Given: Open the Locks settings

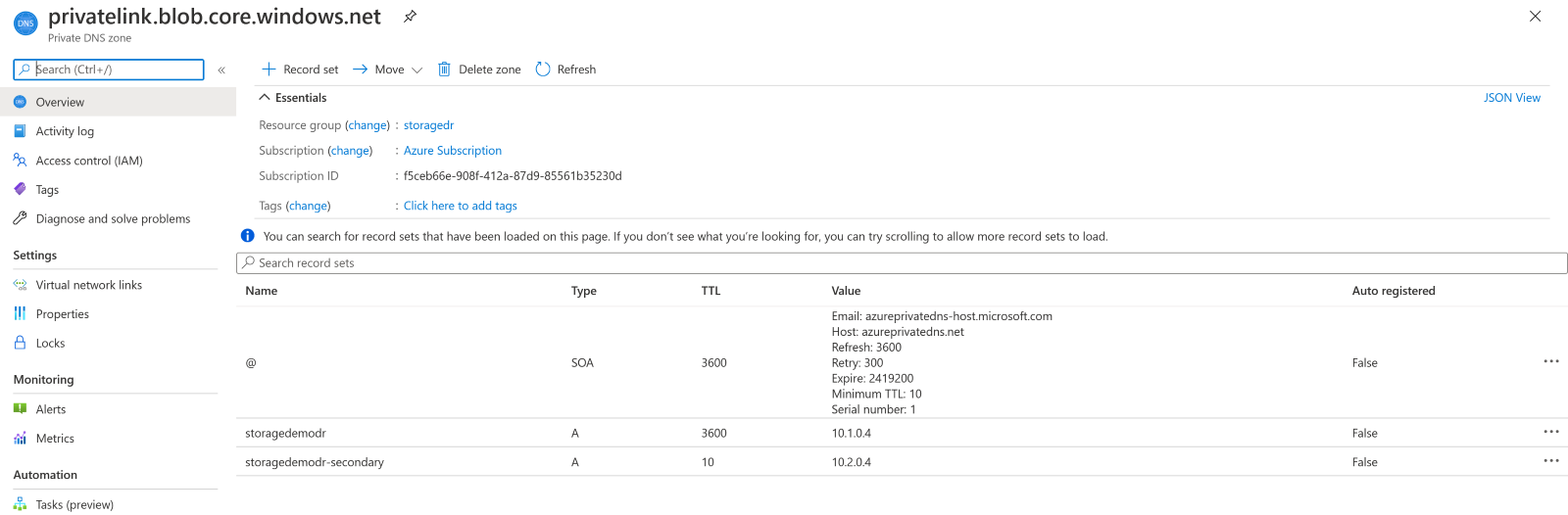Looking at the screenshot, I should pos(50,344).
